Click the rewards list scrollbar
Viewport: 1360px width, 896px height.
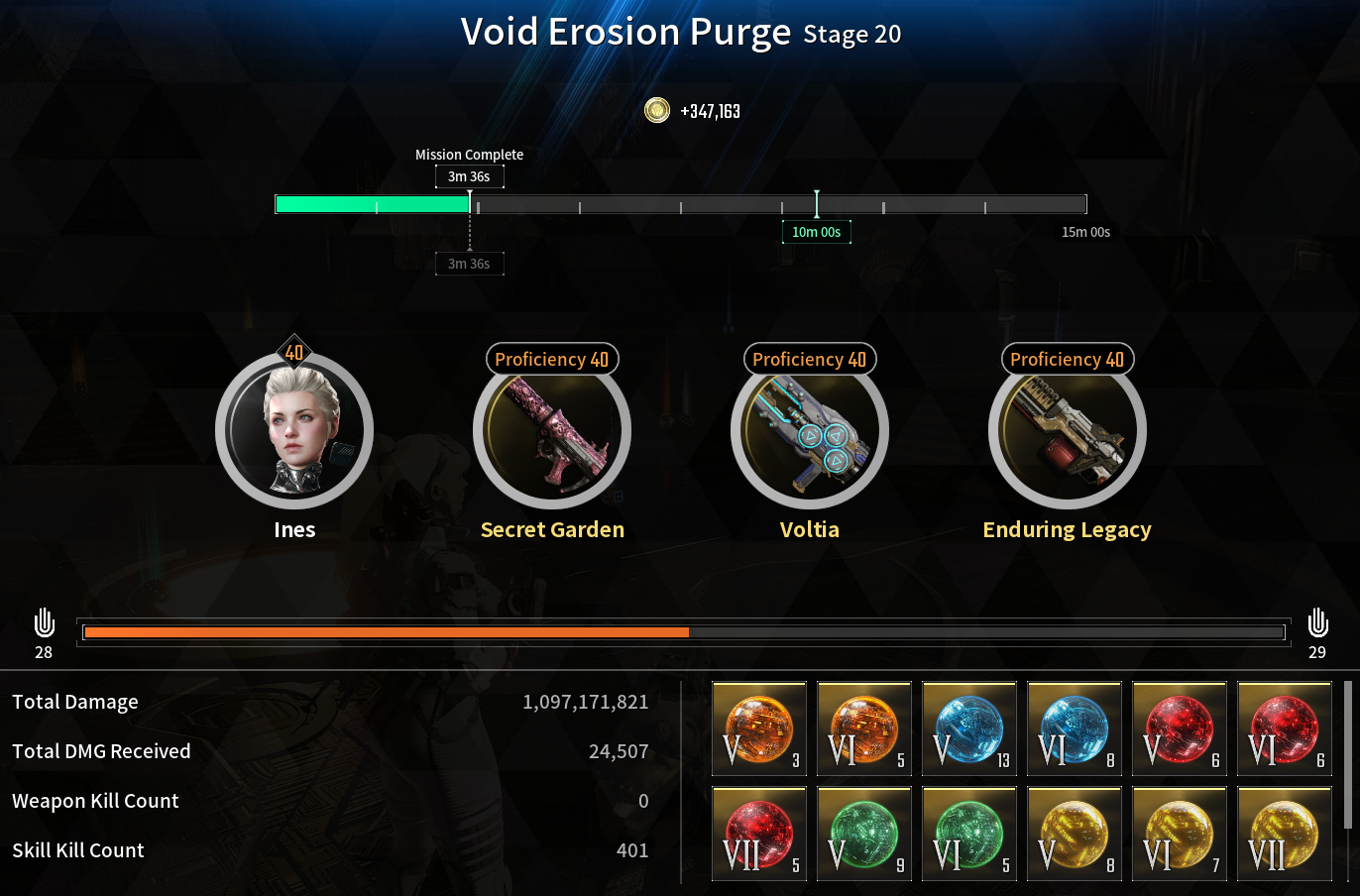(1348, 754)
